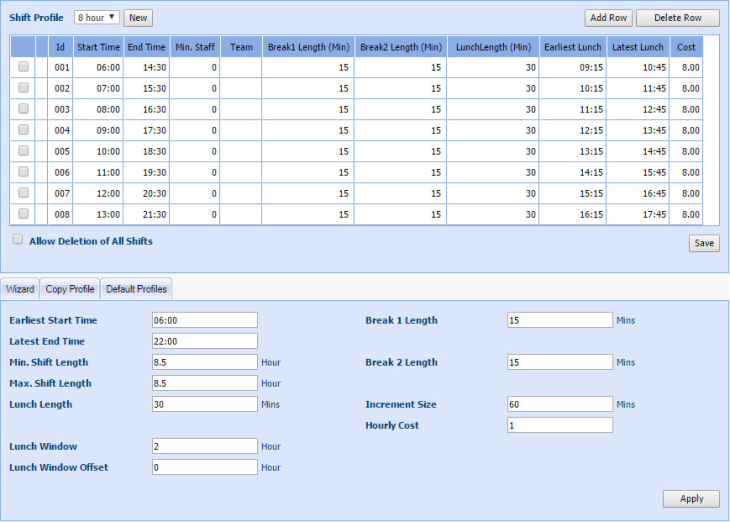
Task: Sort by the Start Time column header
Action: (99, 46)
